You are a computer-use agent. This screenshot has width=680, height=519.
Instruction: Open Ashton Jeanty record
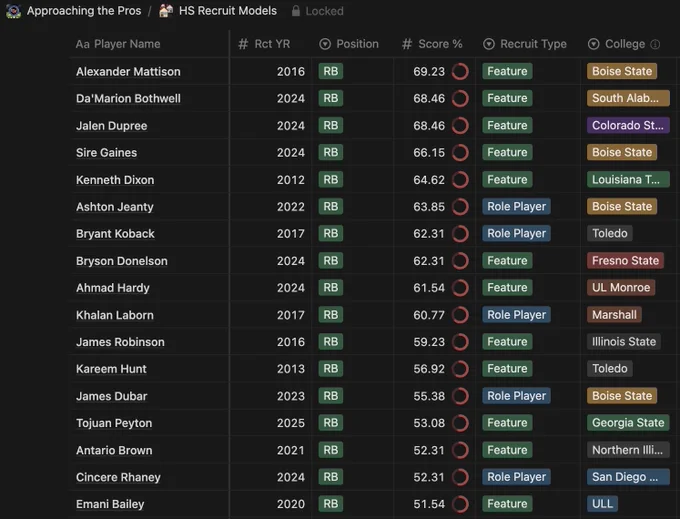(114, 207)
